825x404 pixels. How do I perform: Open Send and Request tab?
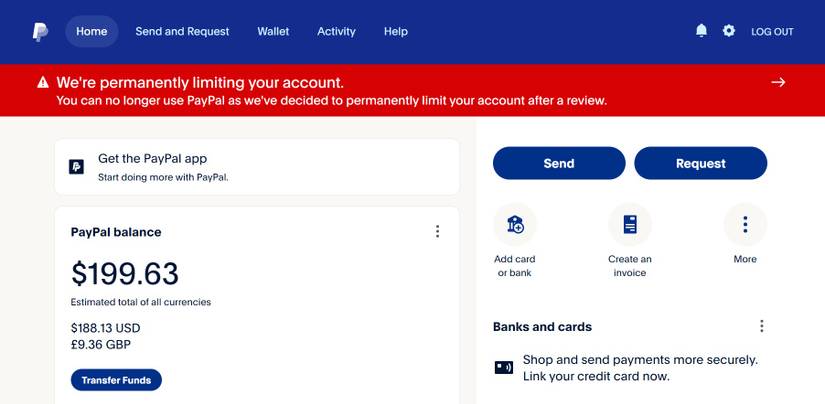pos(182,31)
